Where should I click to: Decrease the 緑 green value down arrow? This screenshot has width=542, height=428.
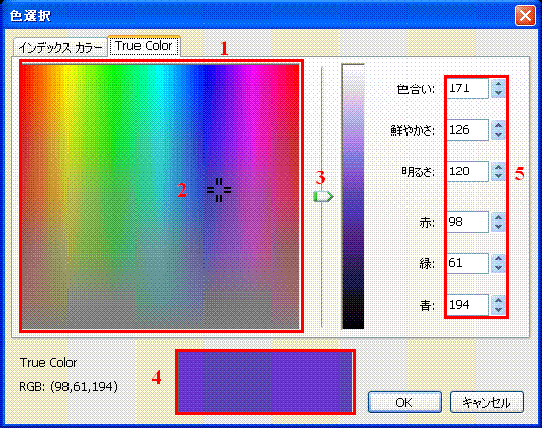click(x=498, y=268)
